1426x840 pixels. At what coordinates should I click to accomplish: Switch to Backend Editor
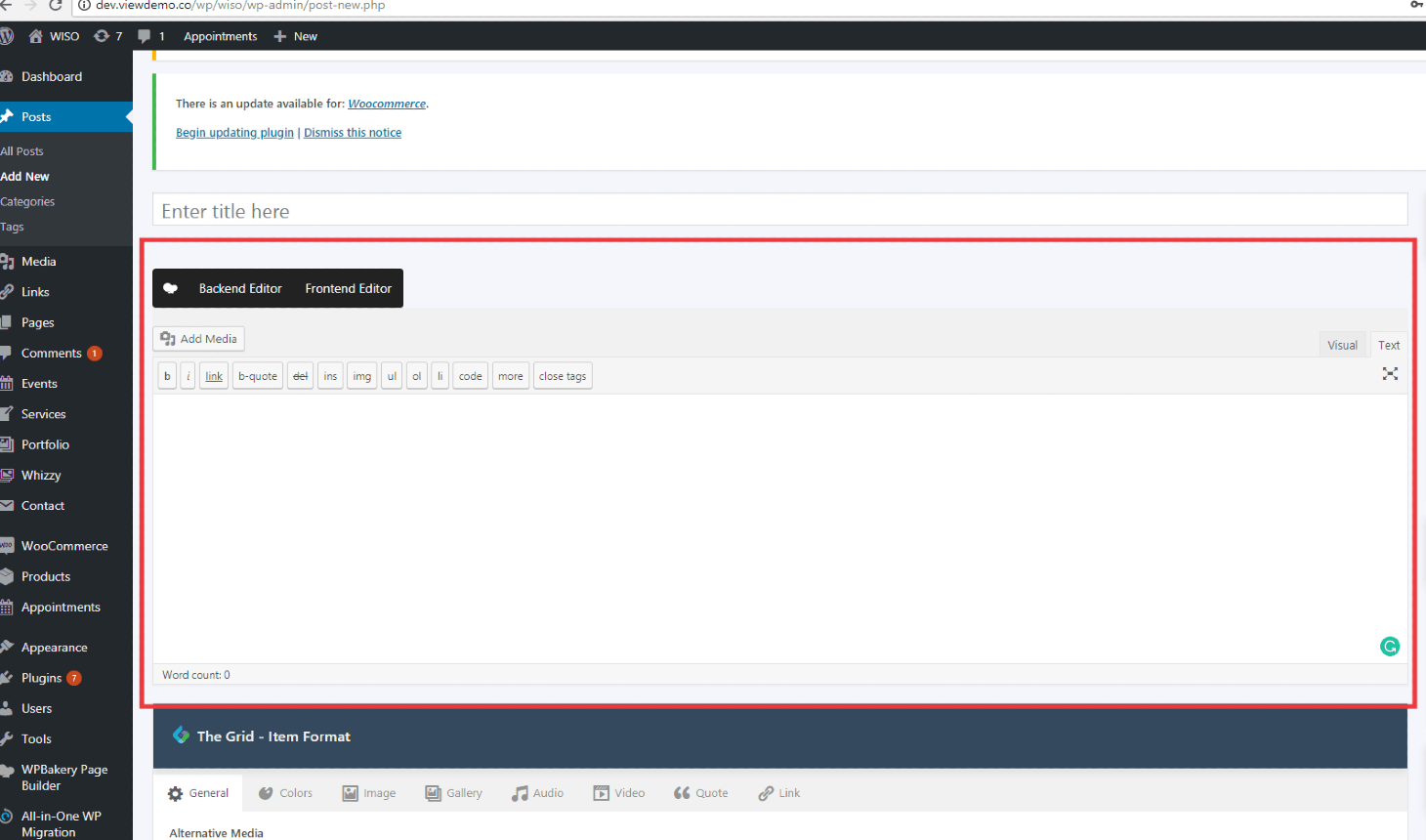(x=240, y=288)
